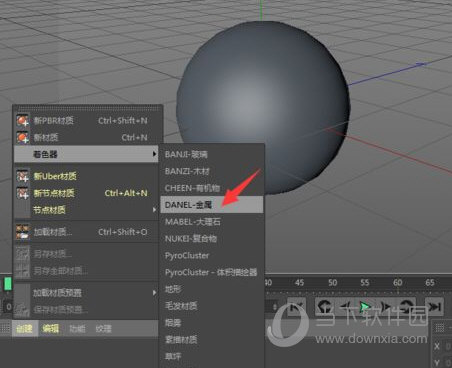Screen dimensions: 452x368
Task: Select PyroCluster - 体积描绘器 entry
Action: (x=212, y=272)
